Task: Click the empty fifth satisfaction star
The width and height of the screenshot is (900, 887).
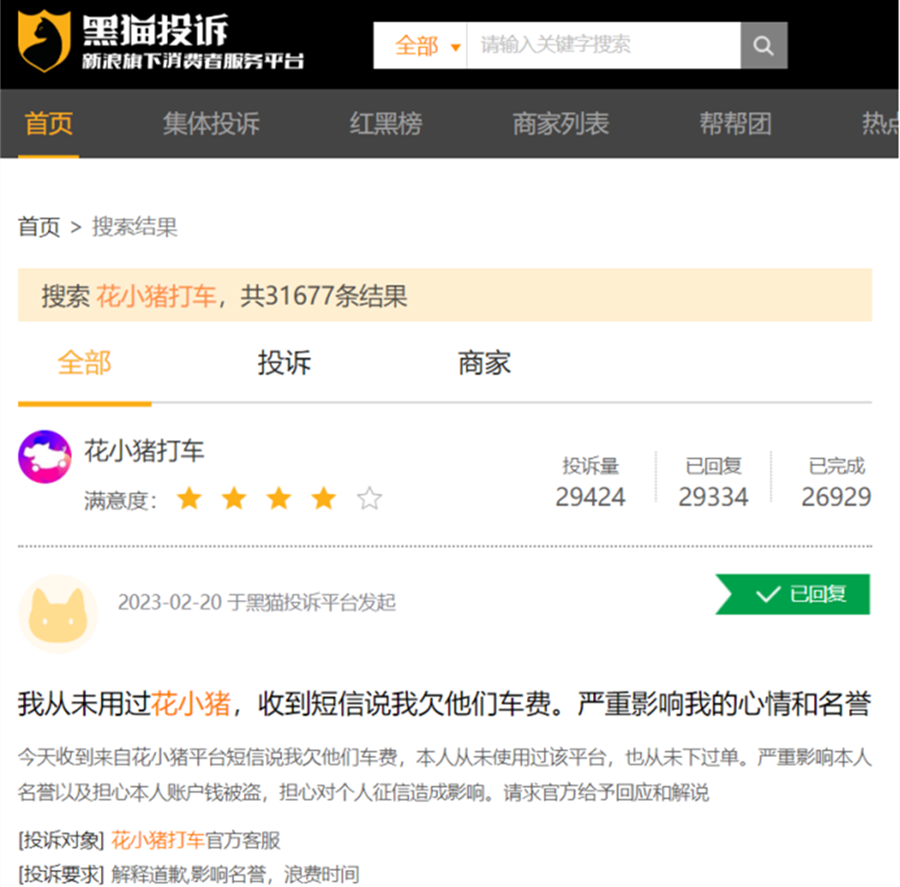Action: click(369, 498)
